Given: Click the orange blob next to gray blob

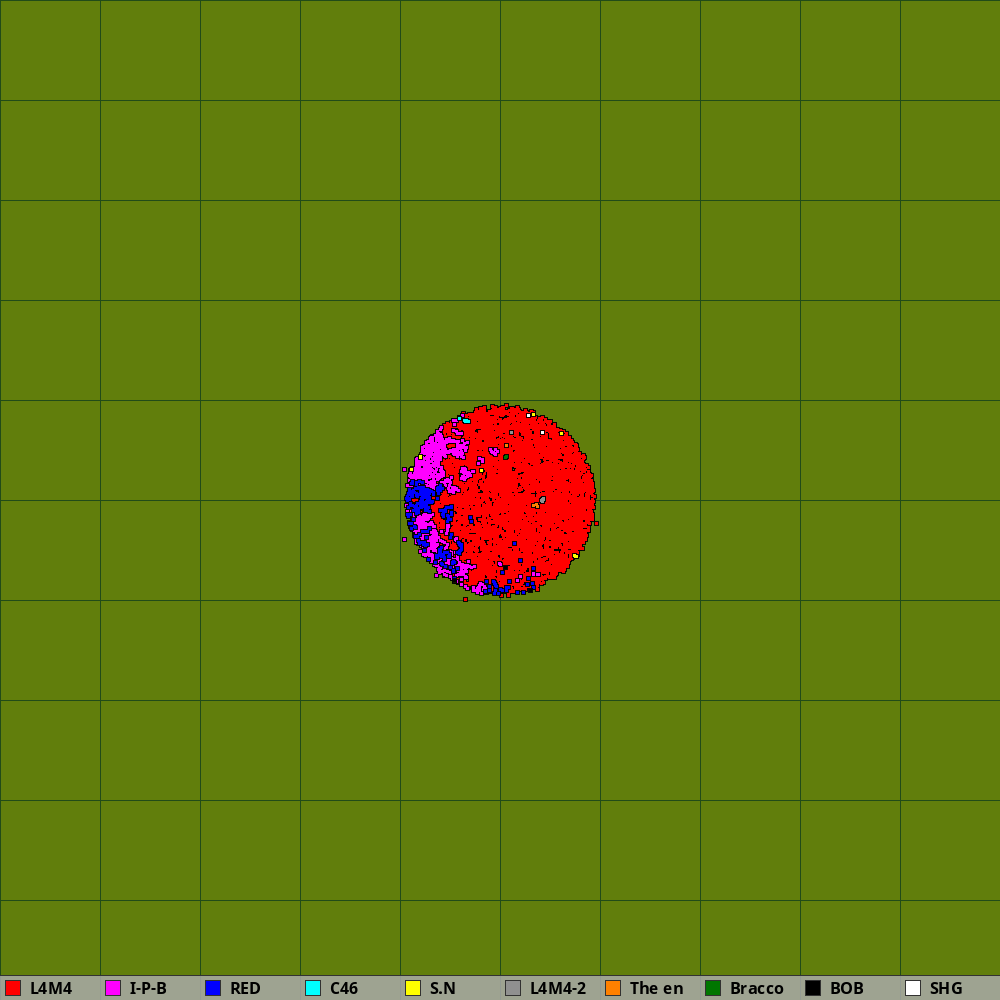Looking at the screenshot, I should [536, 506].
